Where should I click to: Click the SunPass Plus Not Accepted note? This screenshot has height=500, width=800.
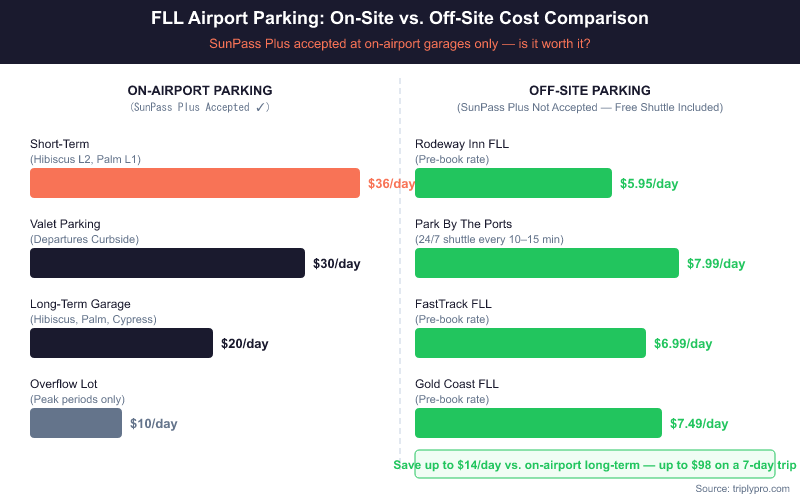(x=590, y=107)
